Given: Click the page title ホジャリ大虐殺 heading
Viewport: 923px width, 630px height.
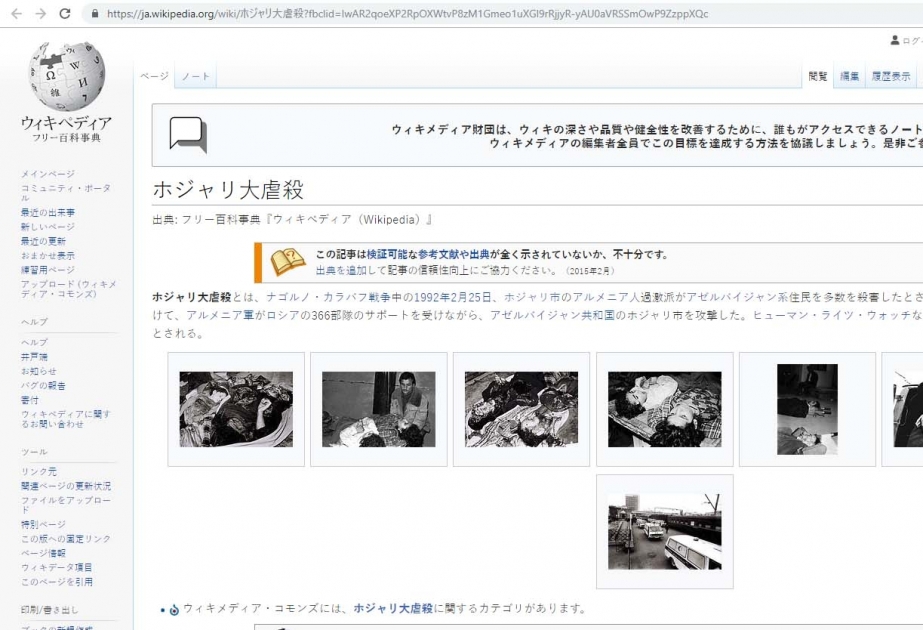Looking at the screenshot, I should pos(228,190).
